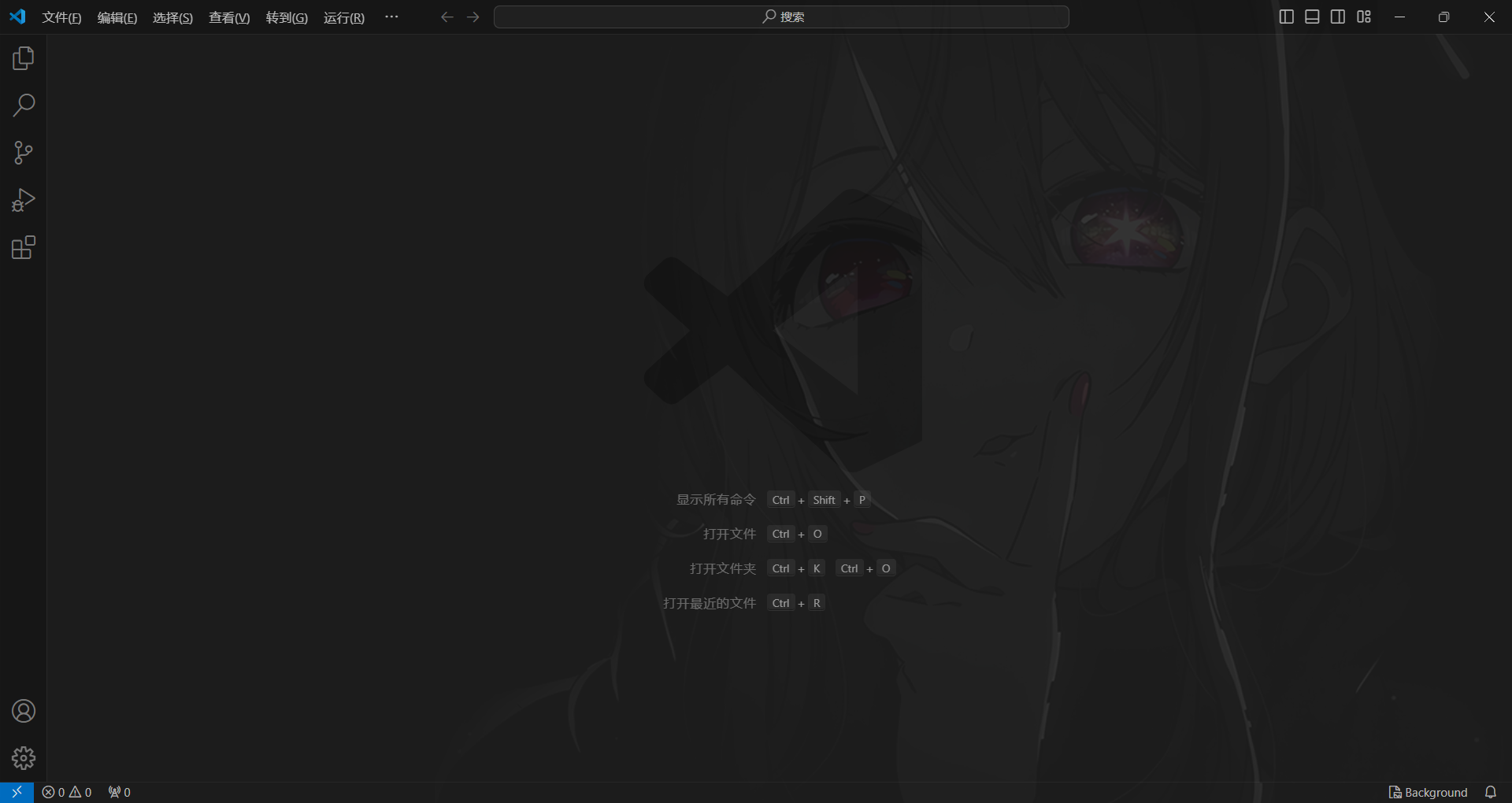Click the 搜索 command center box
This screenshot has height=803, width=1512.
[781, 17]
